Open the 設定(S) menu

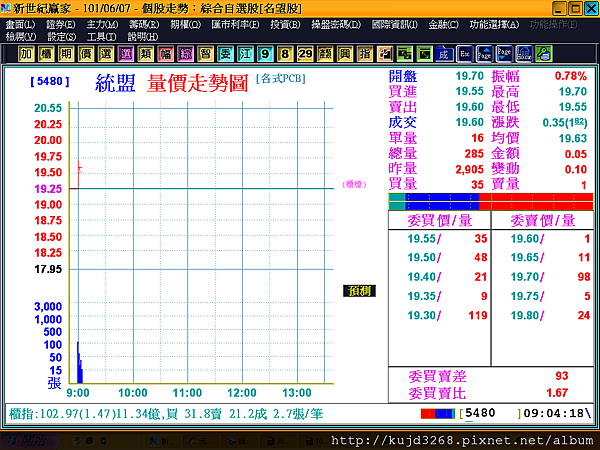tap(62, 37)
